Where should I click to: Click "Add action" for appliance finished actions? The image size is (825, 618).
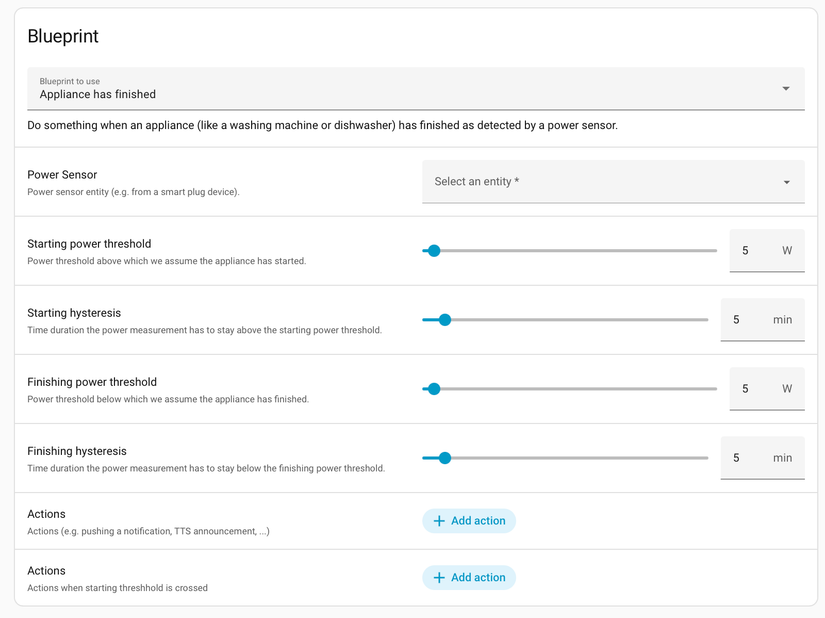[x=469, y=520]
